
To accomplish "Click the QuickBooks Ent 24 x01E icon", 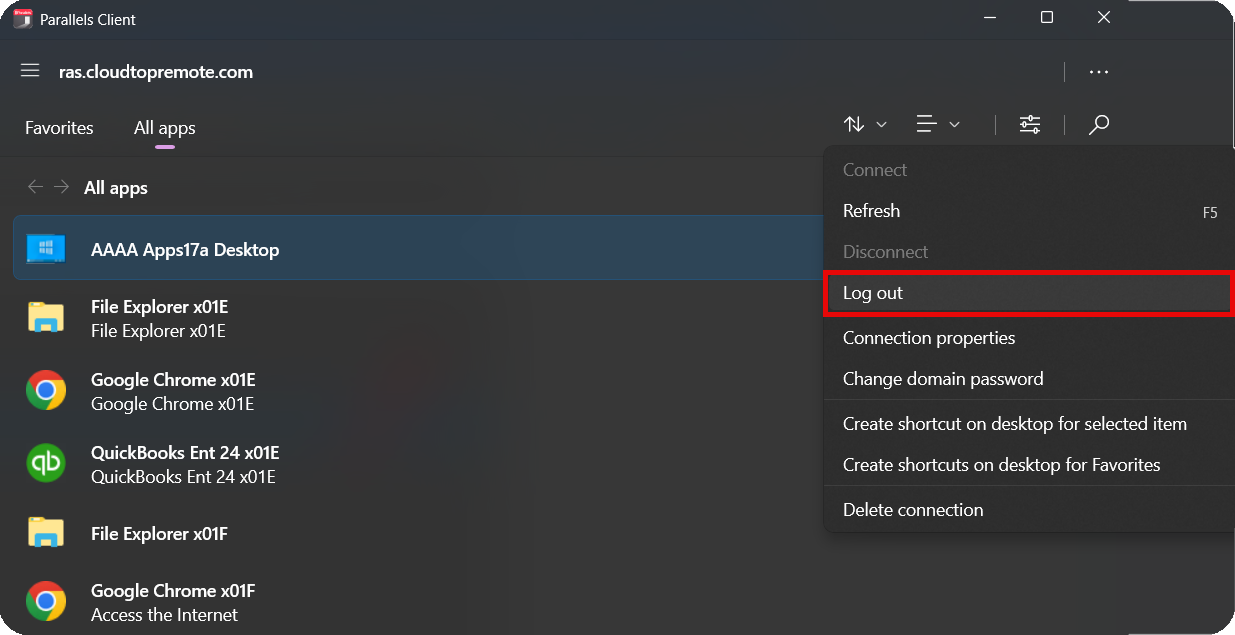I will coord(46,464).
